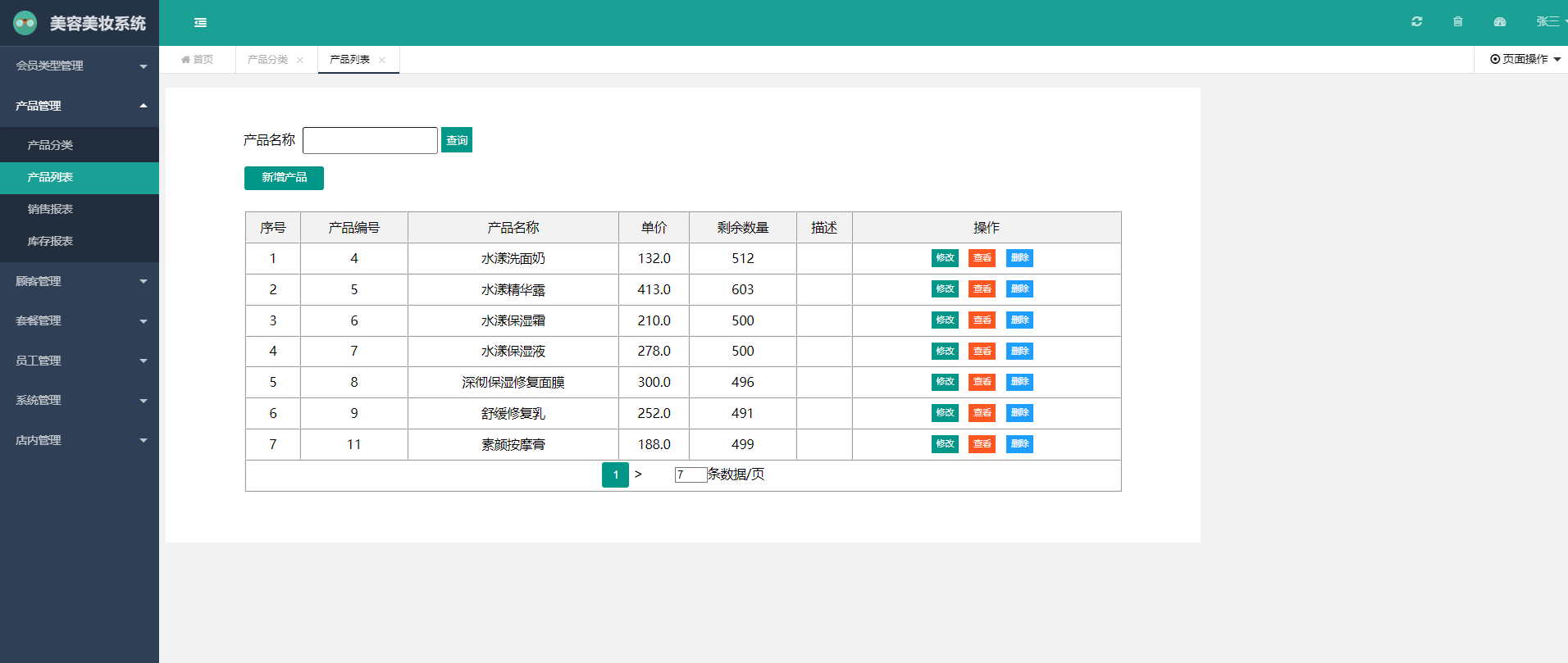Click the trash can icon in header
This screenshot has width=1568, height=663.
(1457, 22)
